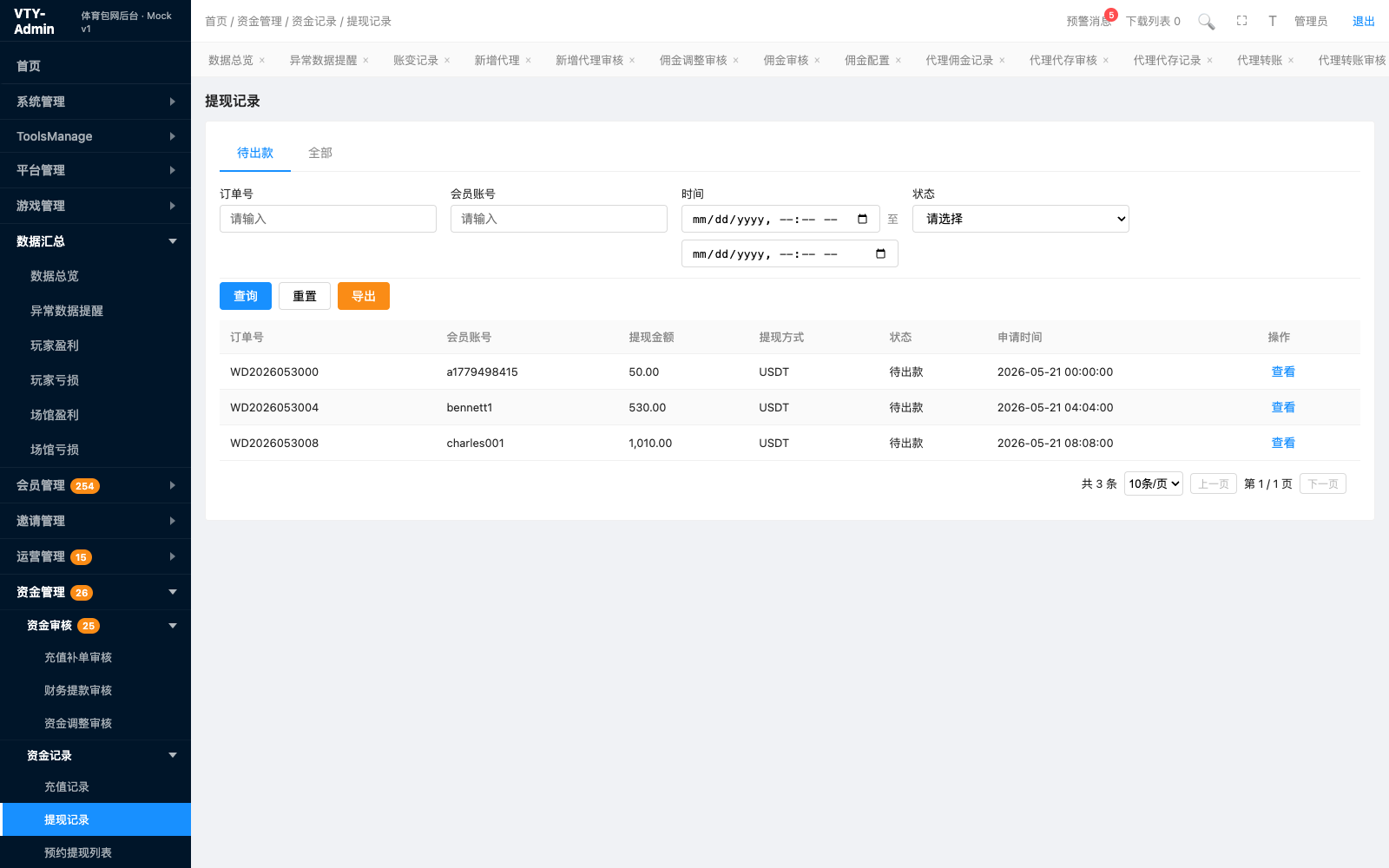Switch to 待出款 tab
1389x868 pixels.
point(255,153)
